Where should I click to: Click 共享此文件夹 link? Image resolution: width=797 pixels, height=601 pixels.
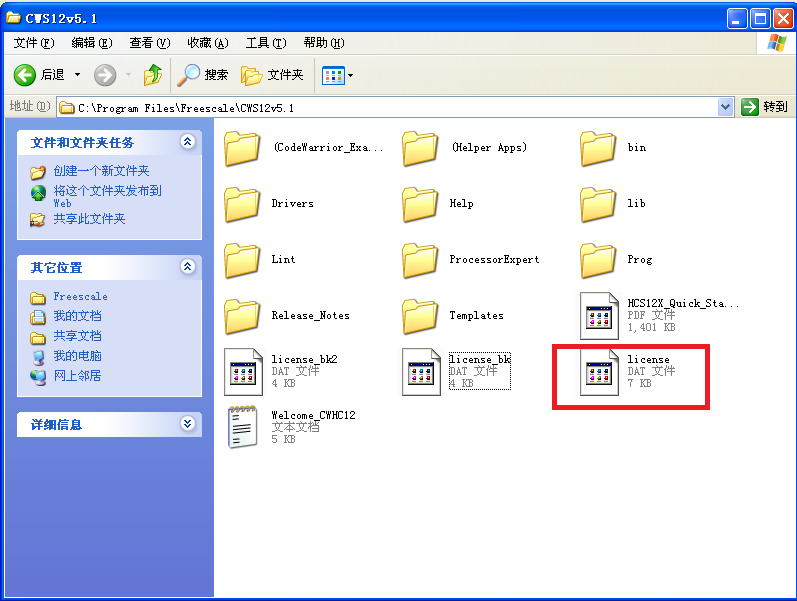[89, 219]
